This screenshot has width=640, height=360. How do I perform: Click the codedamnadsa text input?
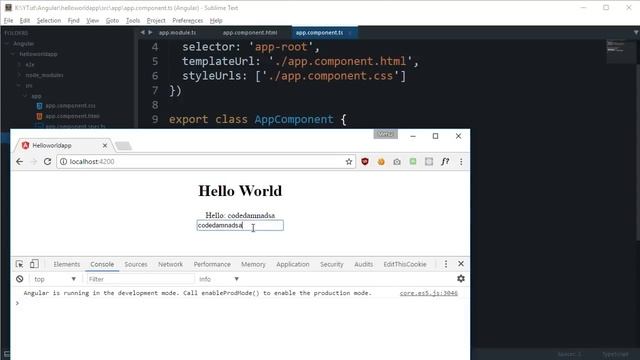coord(240,225)
